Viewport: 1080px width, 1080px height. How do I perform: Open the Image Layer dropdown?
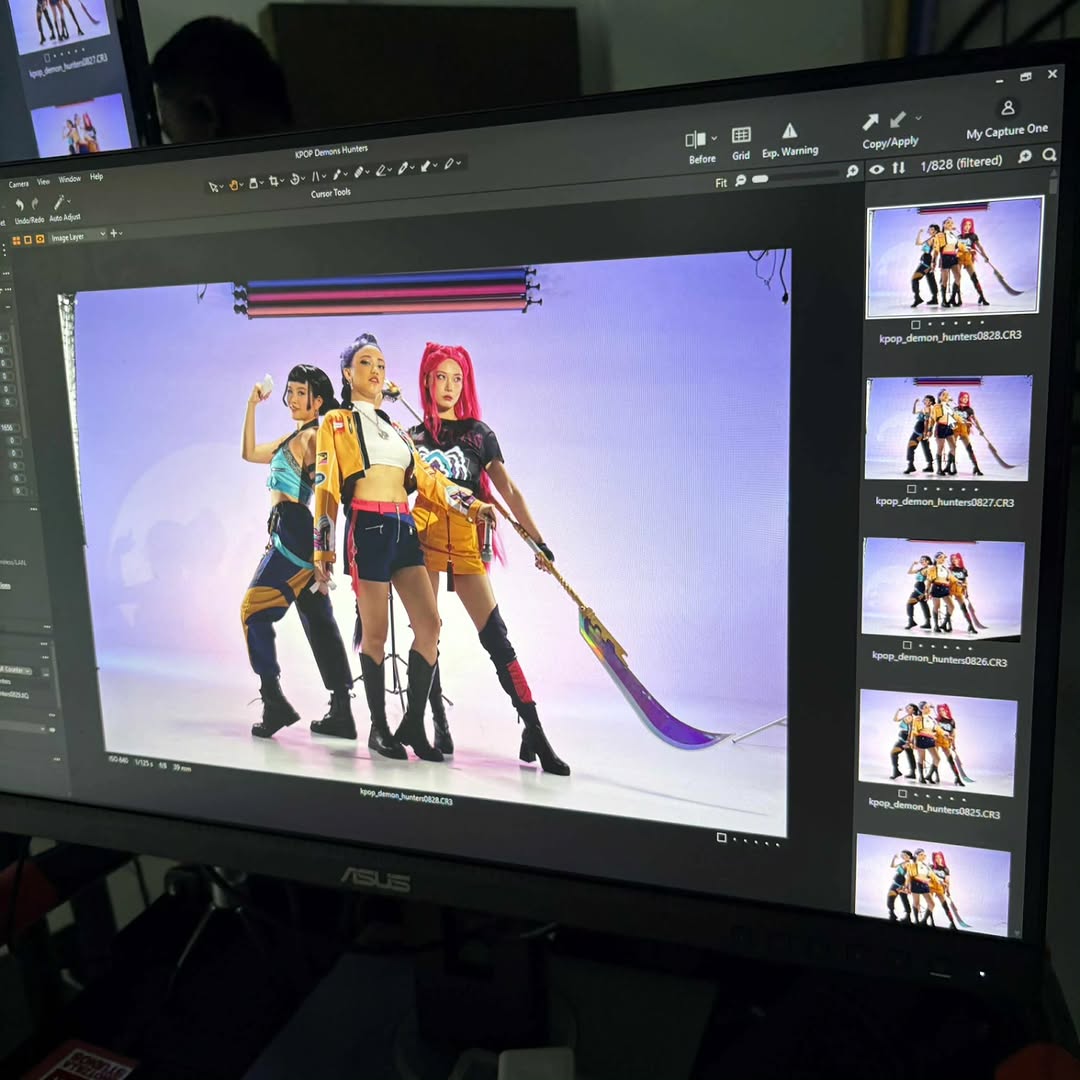point(78,237)
